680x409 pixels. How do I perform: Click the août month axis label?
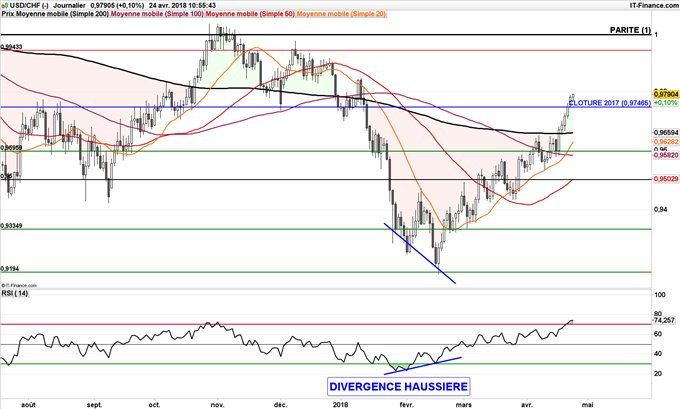pos(29,405)
